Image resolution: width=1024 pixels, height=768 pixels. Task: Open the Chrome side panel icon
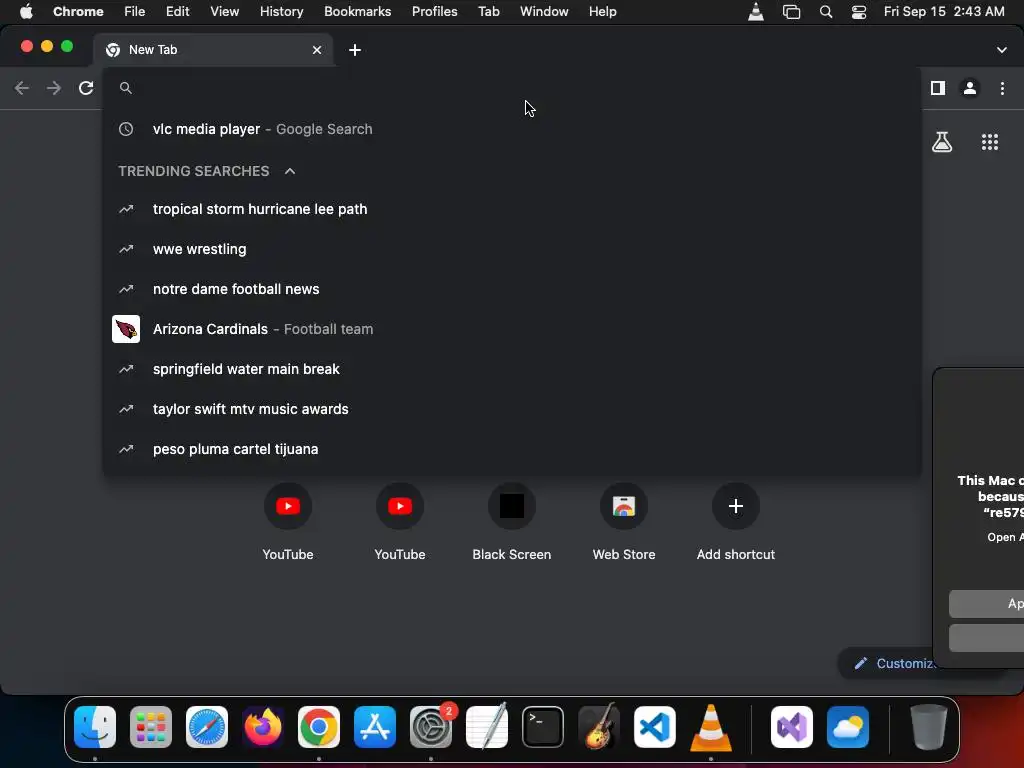[x=938, y=88]
